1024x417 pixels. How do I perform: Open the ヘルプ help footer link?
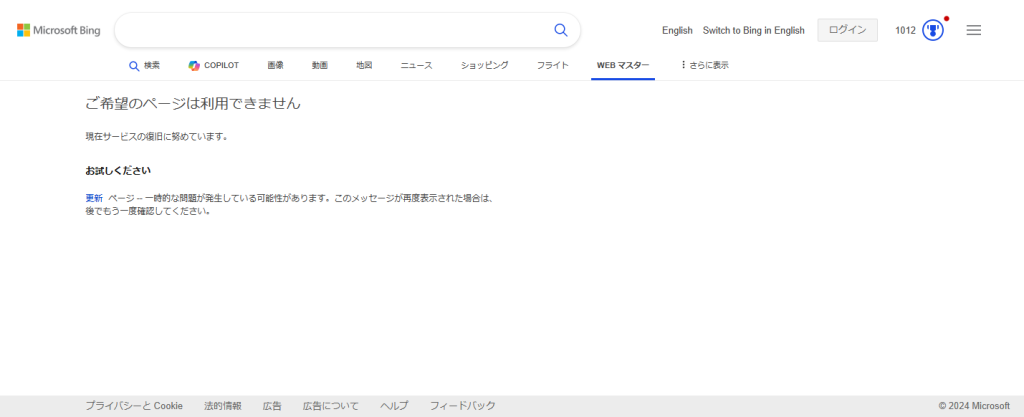point(394,406)
